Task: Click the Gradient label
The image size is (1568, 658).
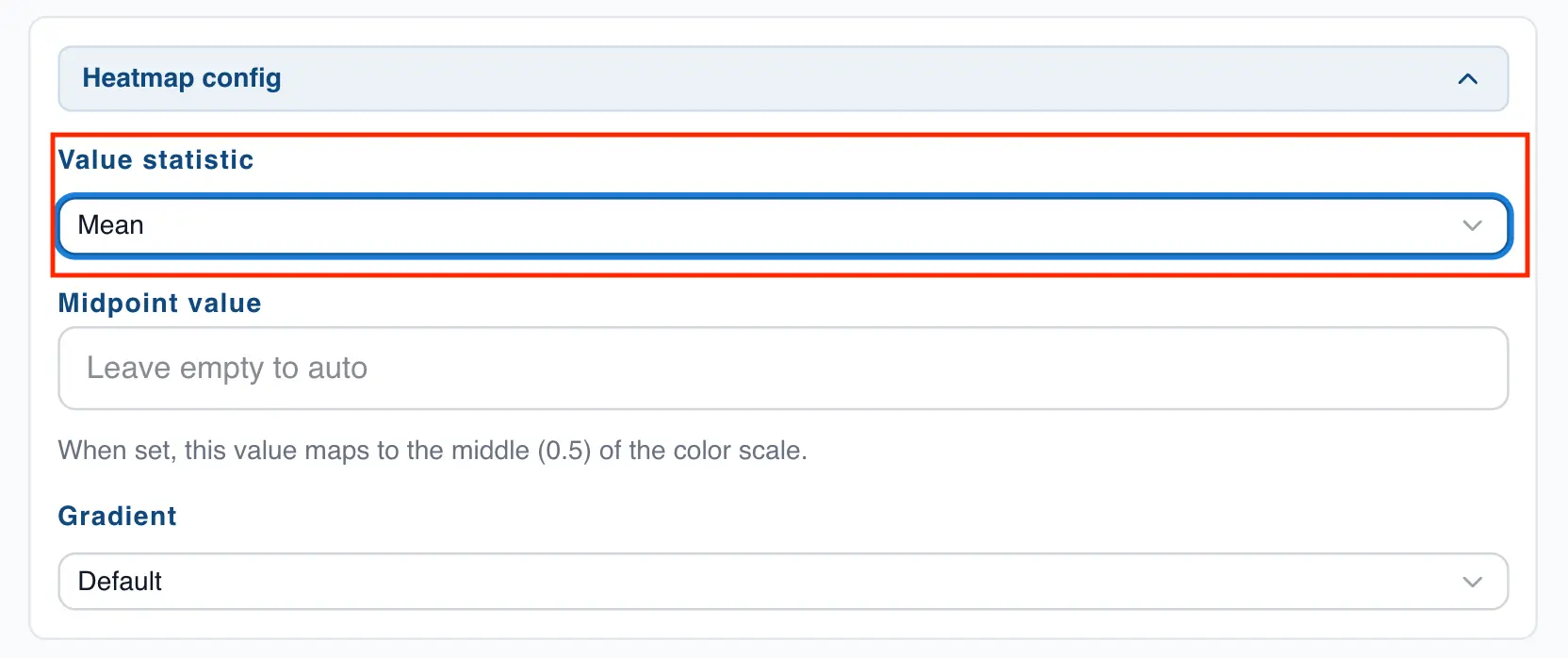Action: pos(117,516)
